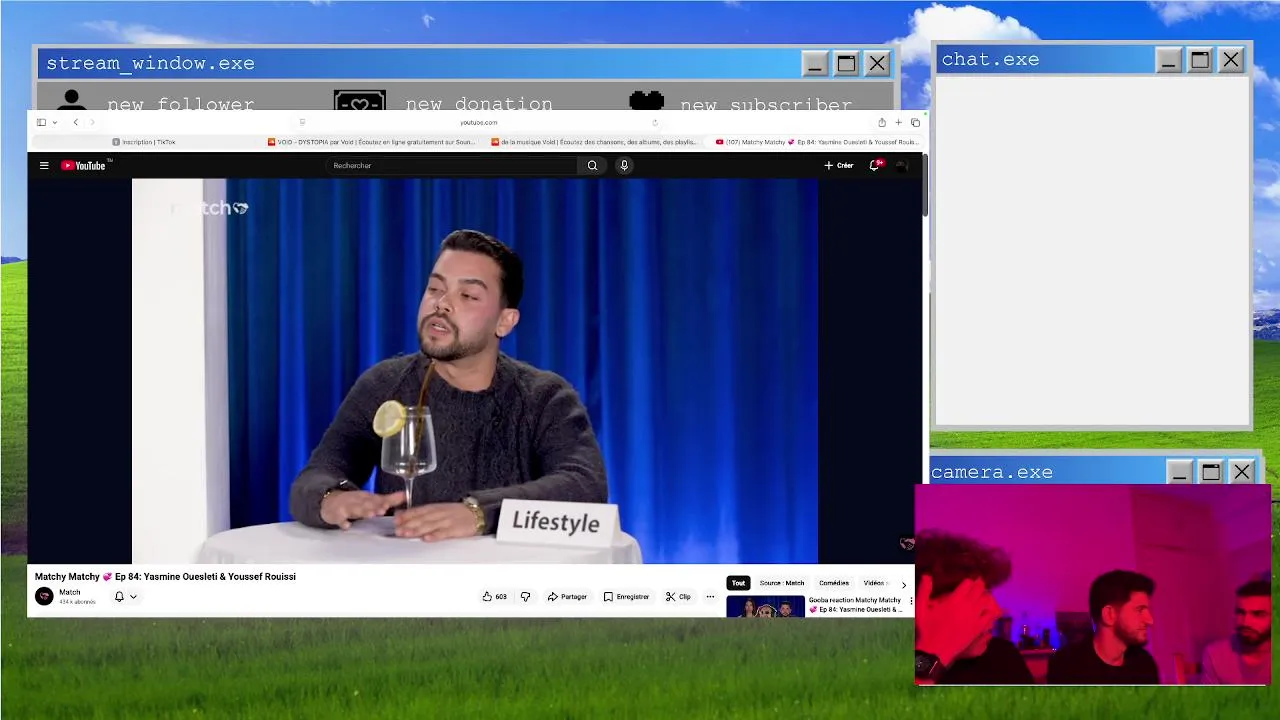Select the Tout filter chip
This screenshot has width=1280, height=720.
tap(738, 583)
